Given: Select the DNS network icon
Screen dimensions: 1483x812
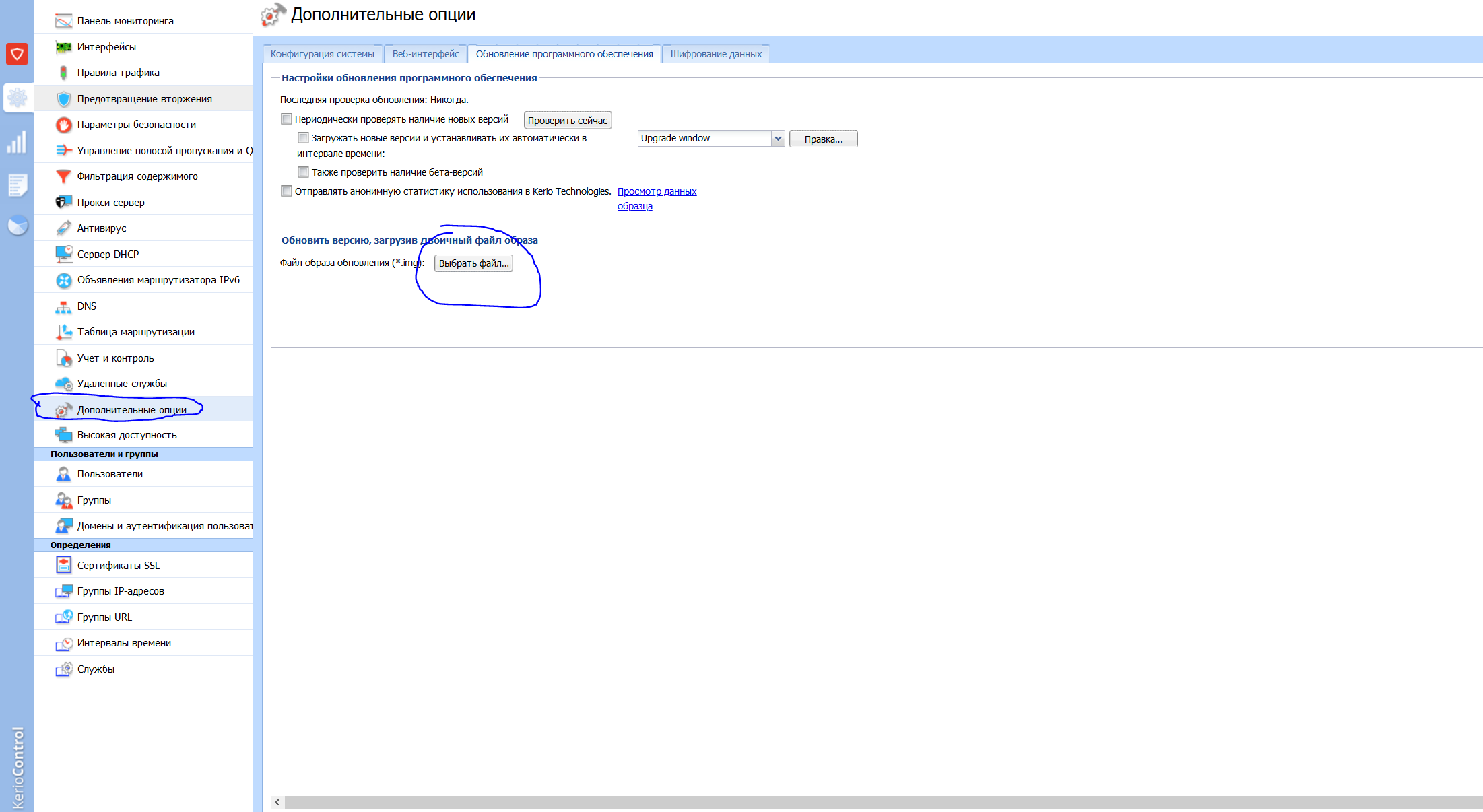Looking at the screenshot, I should pos(63,306).
